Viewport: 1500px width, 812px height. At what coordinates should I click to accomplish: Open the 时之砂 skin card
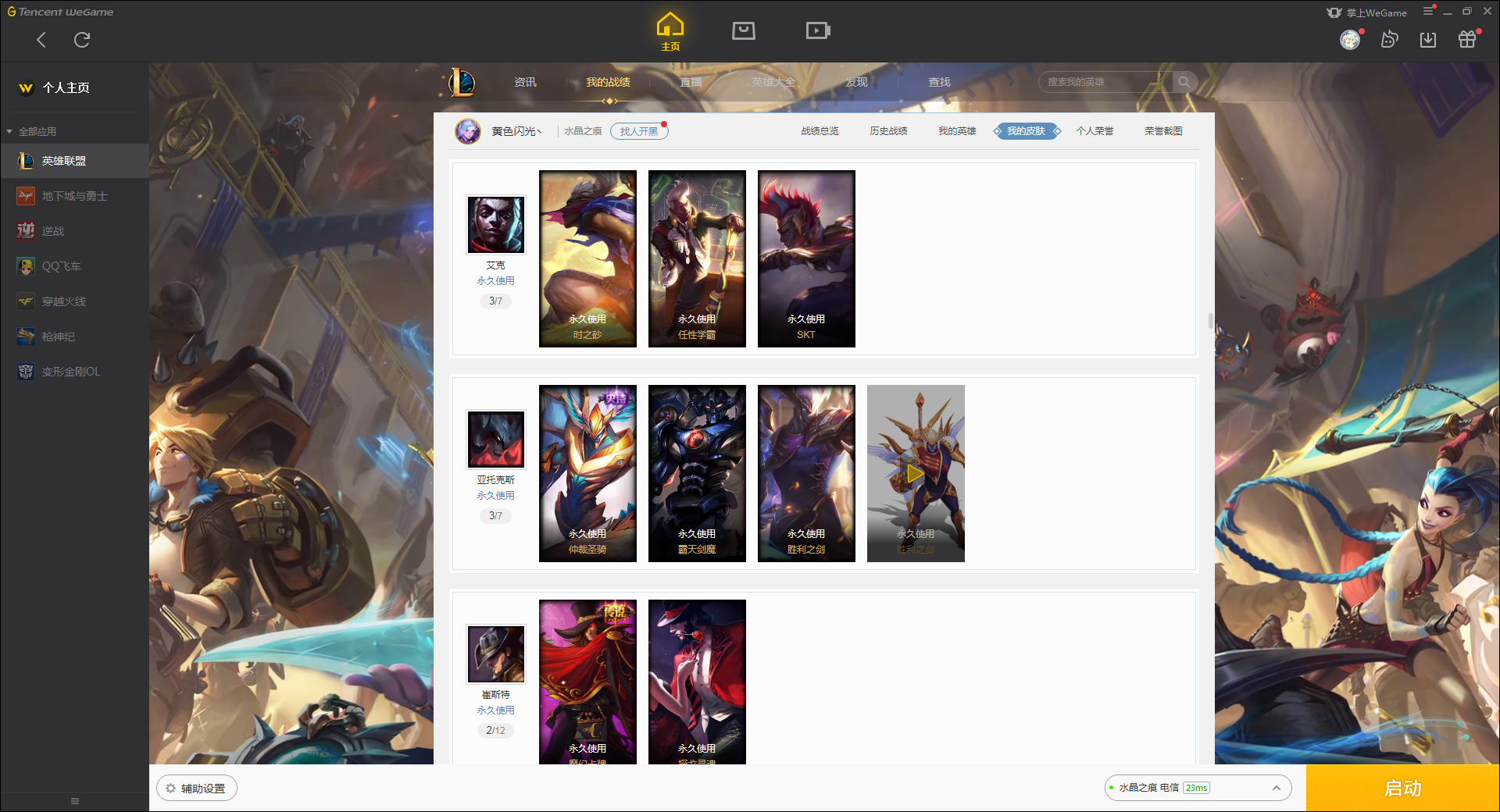587,258
